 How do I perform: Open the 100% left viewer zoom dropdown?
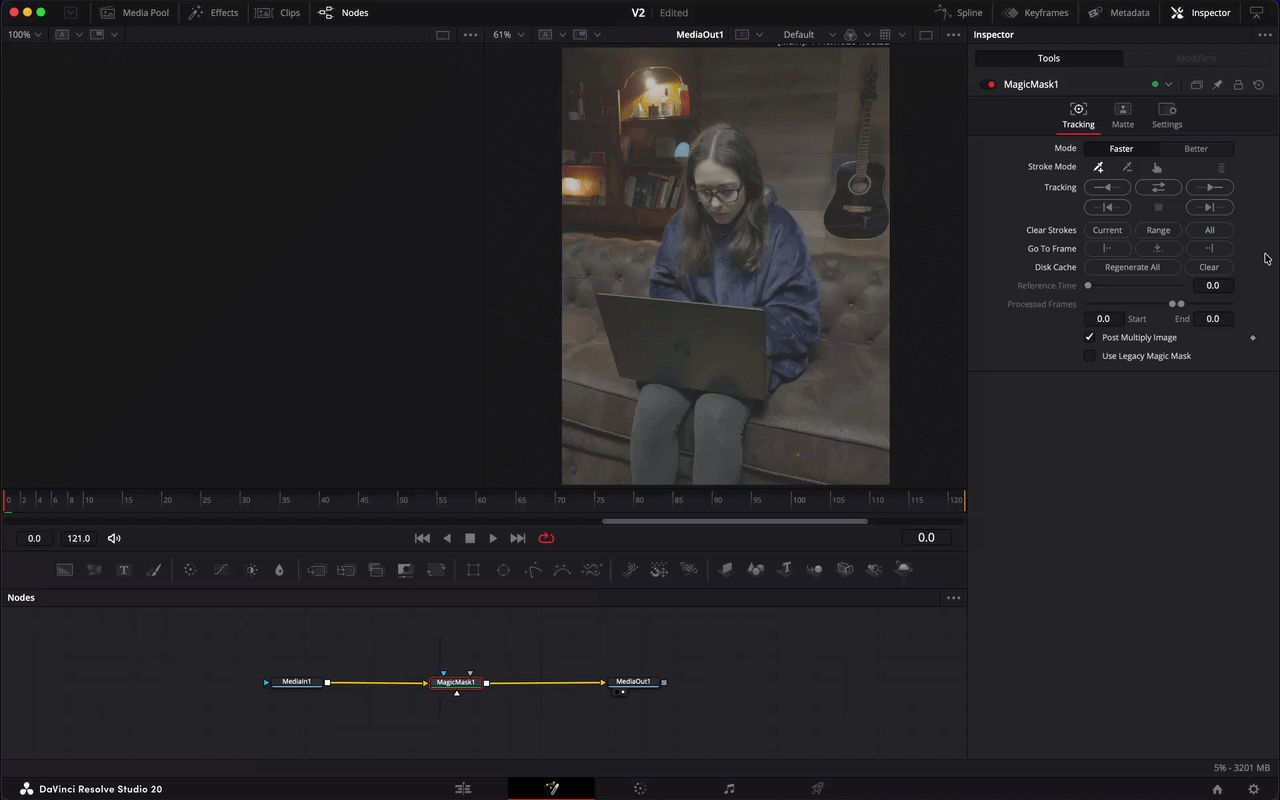25,35
